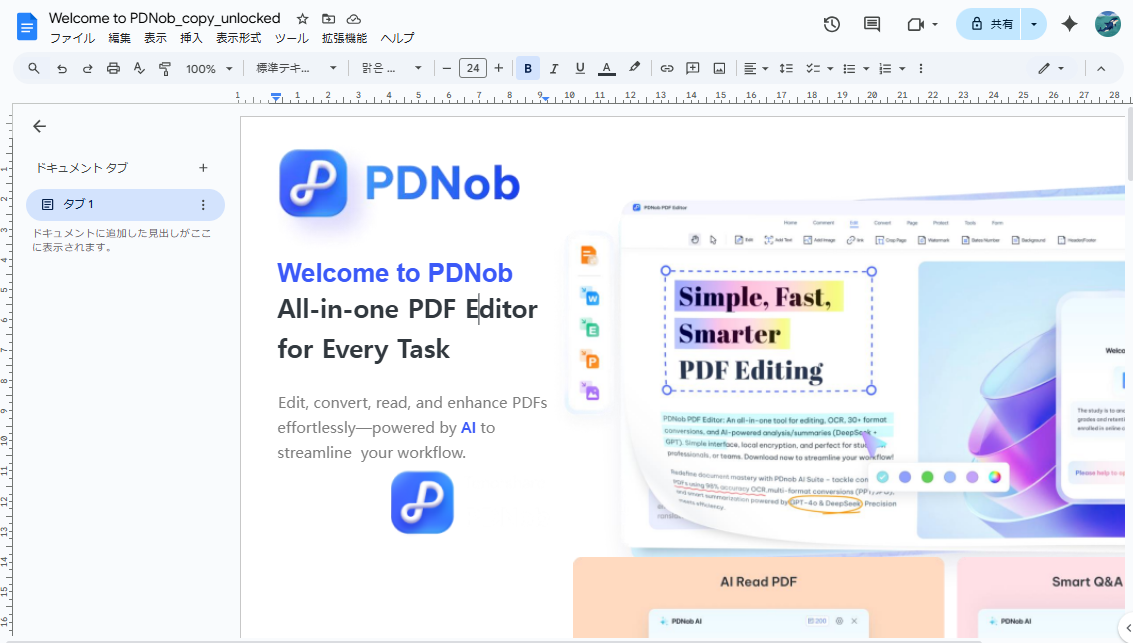Open the 表示 menu

click(x=155, y=38)
